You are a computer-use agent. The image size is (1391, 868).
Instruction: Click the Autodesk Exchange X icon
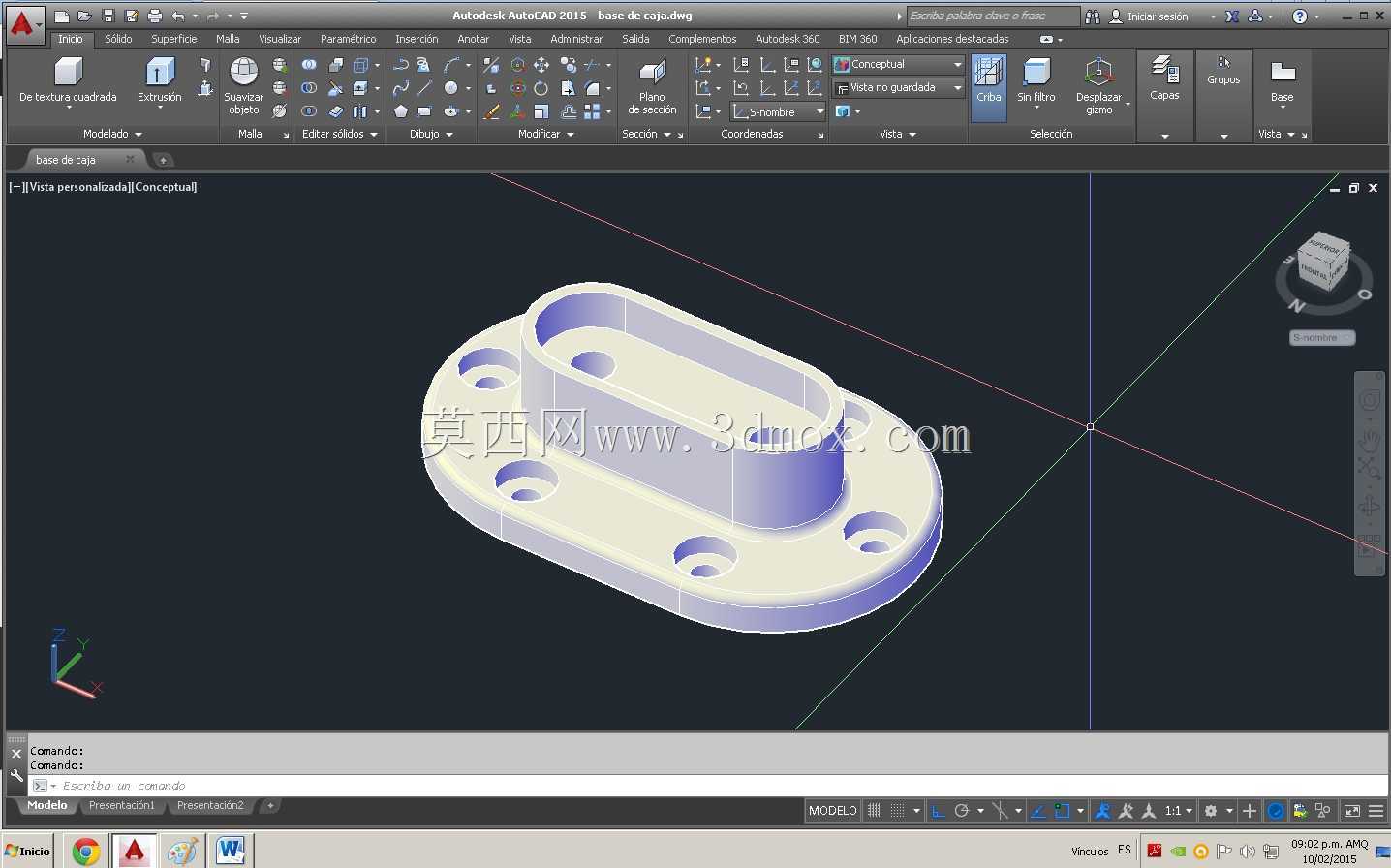tap(1232, 15)
